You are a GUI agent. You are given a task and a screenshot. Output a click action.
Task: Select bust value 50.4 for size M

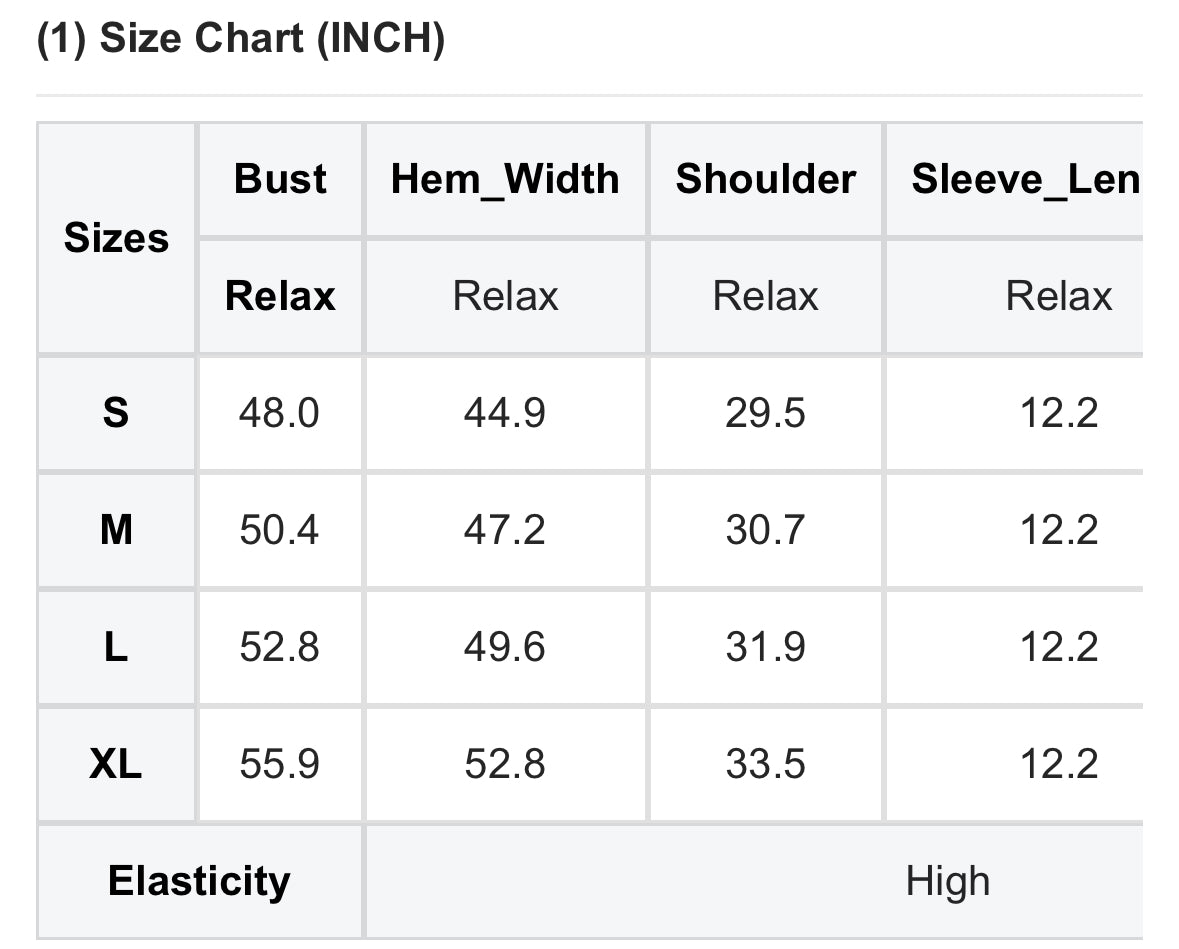(279, 529)
